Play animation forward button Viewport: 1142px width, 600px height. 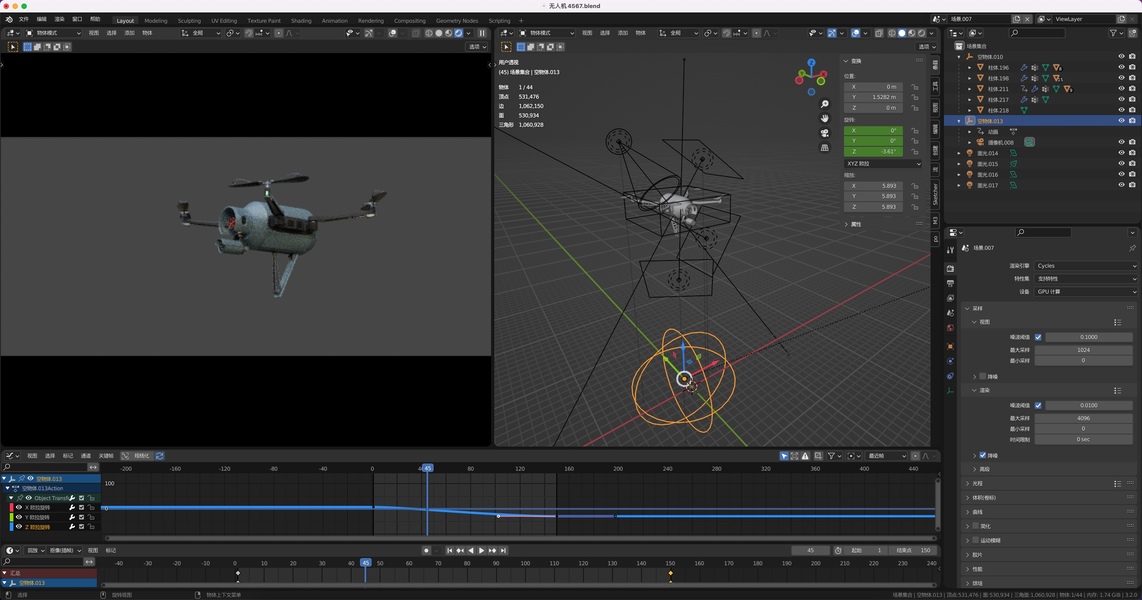pyautogui.click(x=481, y=550)
